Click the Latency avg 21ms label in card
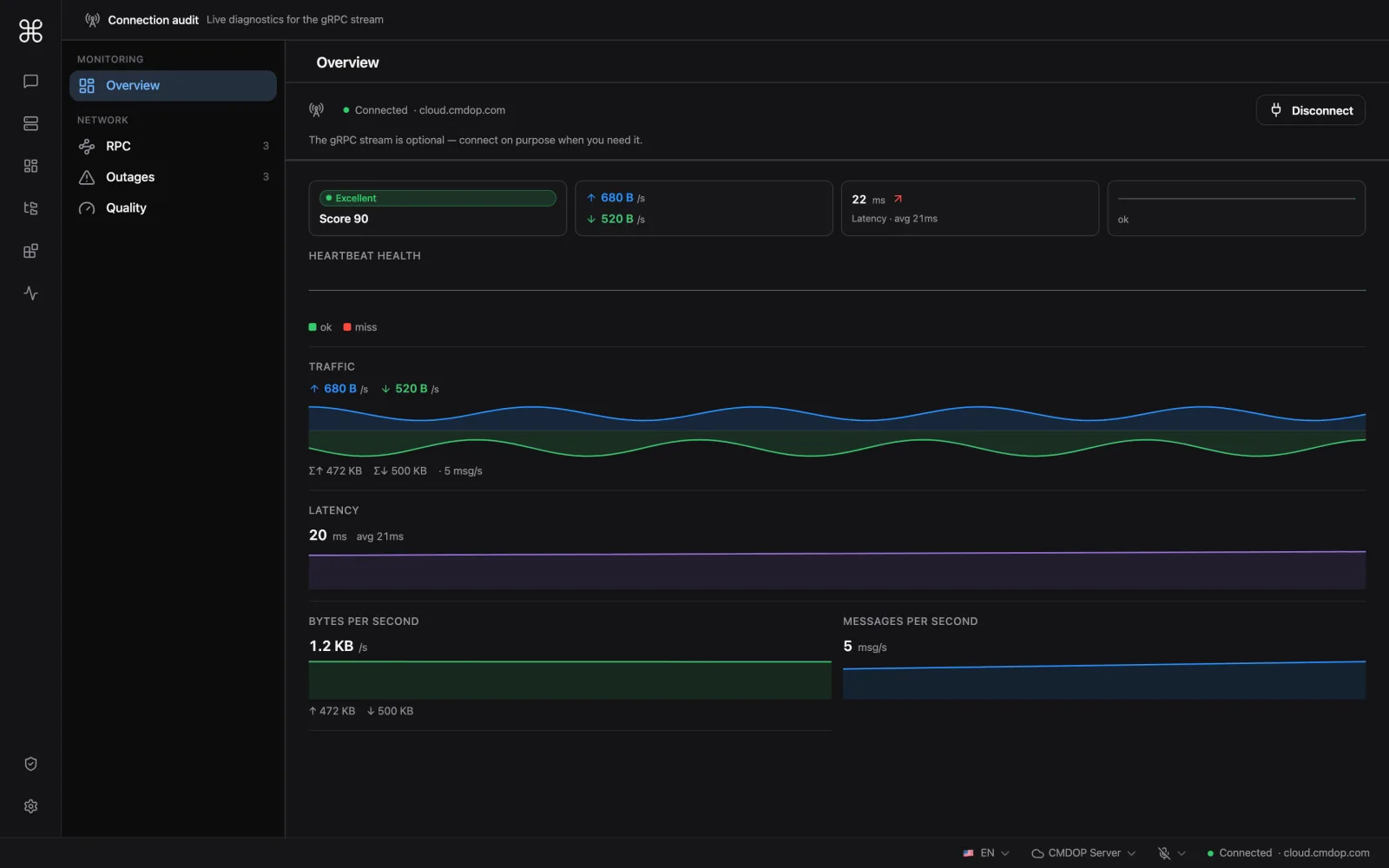 click(x=894, y=219)
